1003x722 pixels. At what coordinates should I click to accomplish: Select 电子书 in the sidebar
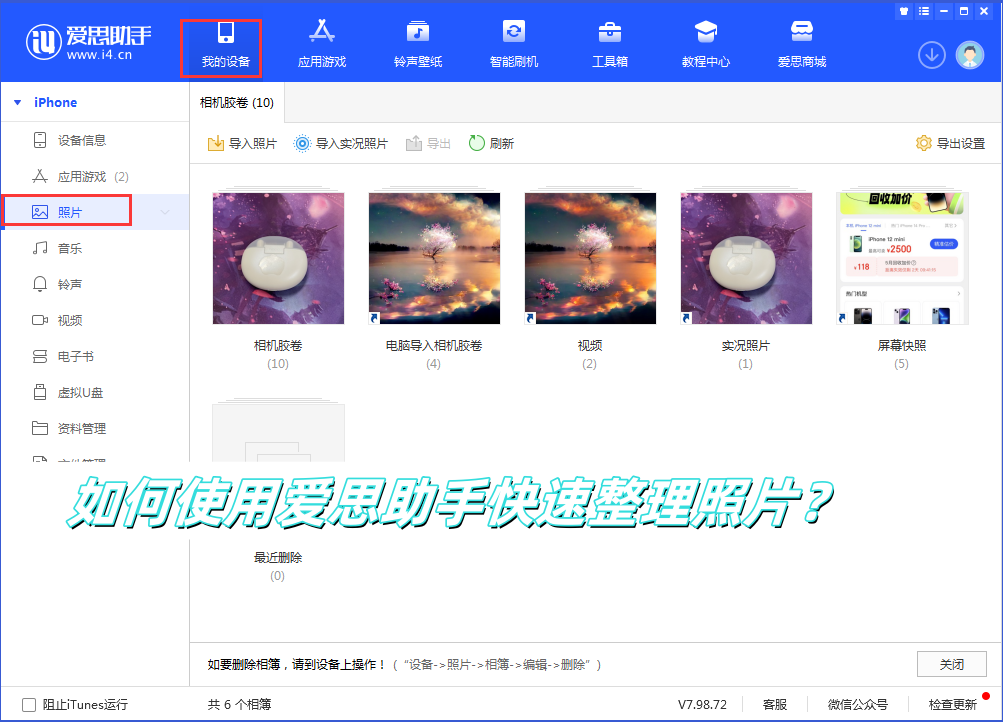click(95, 356)
